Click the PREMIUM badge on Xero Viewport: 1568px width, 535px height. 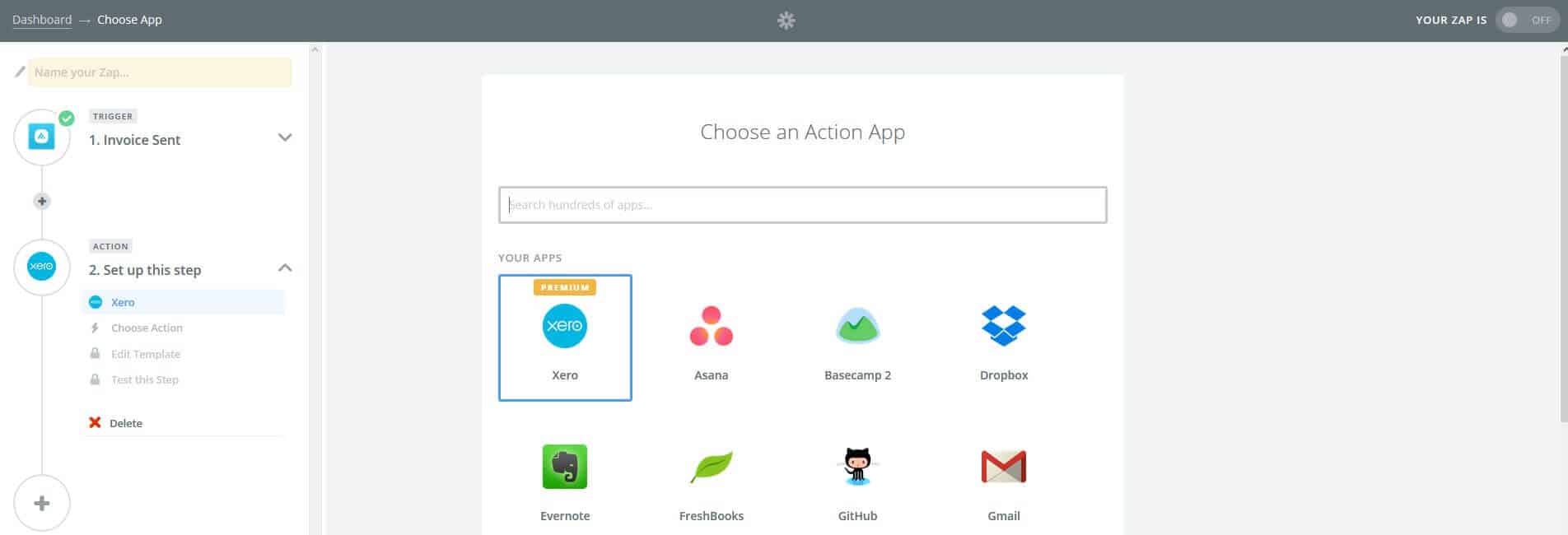tap(565, 287)
